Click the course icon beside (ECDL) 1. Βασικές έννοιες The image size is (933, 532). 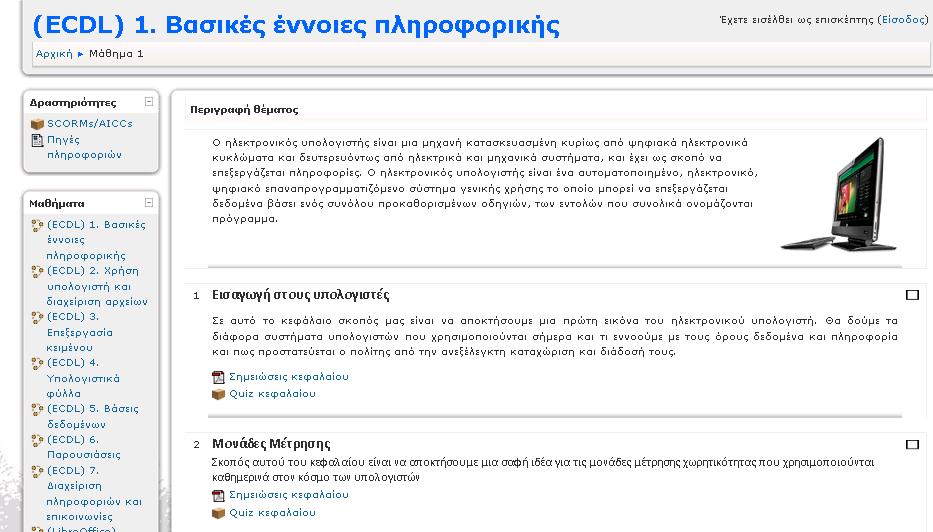click(x=37, y=225)
